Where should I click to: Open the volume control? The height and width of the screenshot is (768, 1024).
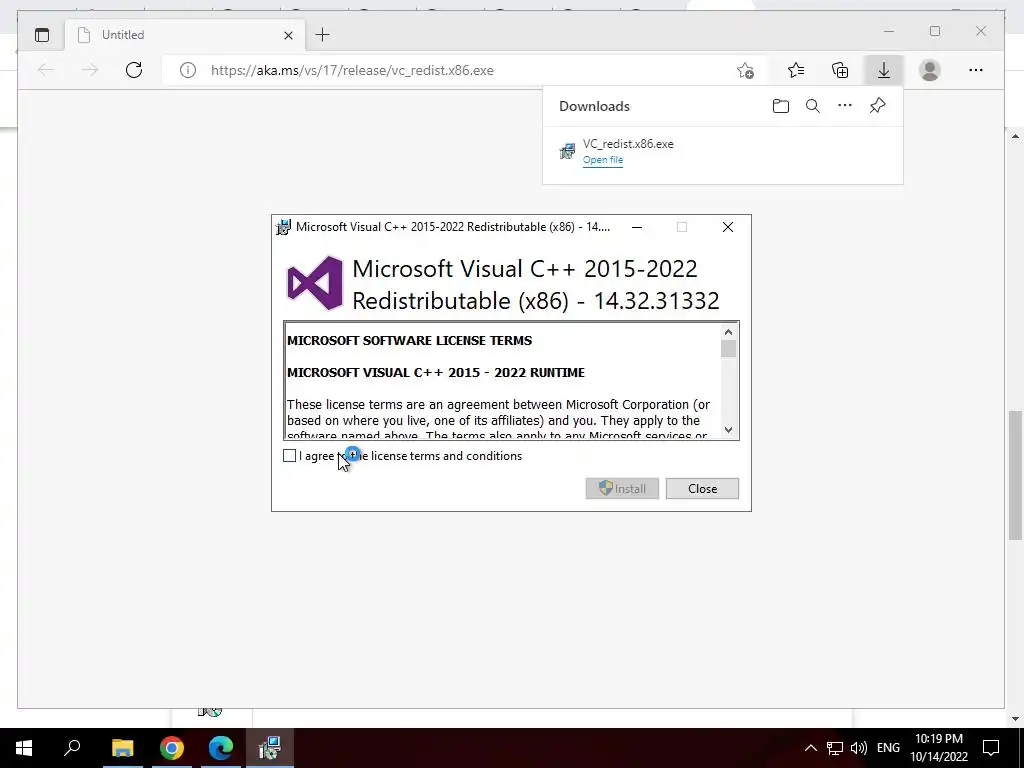click(859, 748)
